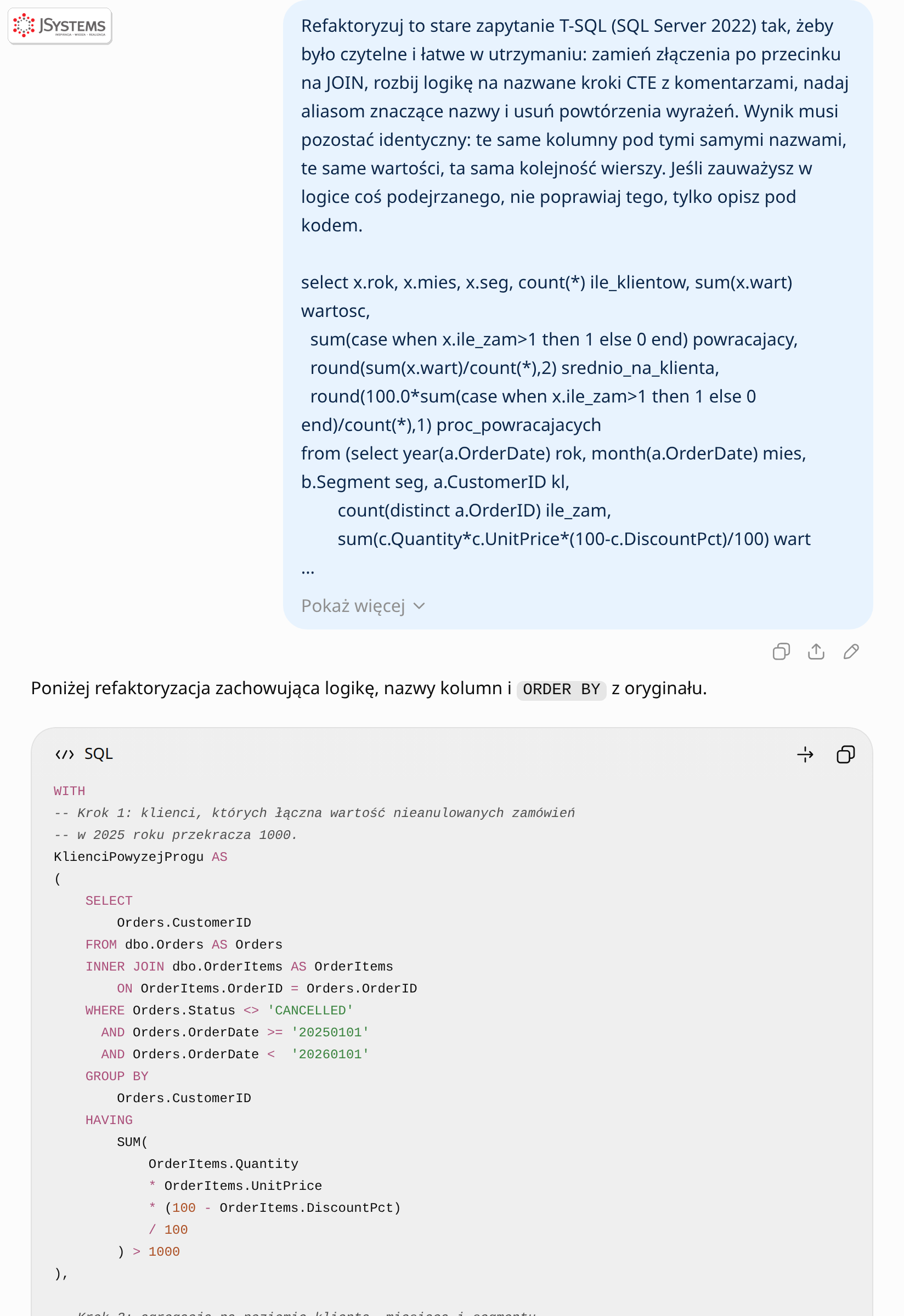904x1316 pixels.
Task: Edit the user message with the pencil icon
Action: pos(851,652)
